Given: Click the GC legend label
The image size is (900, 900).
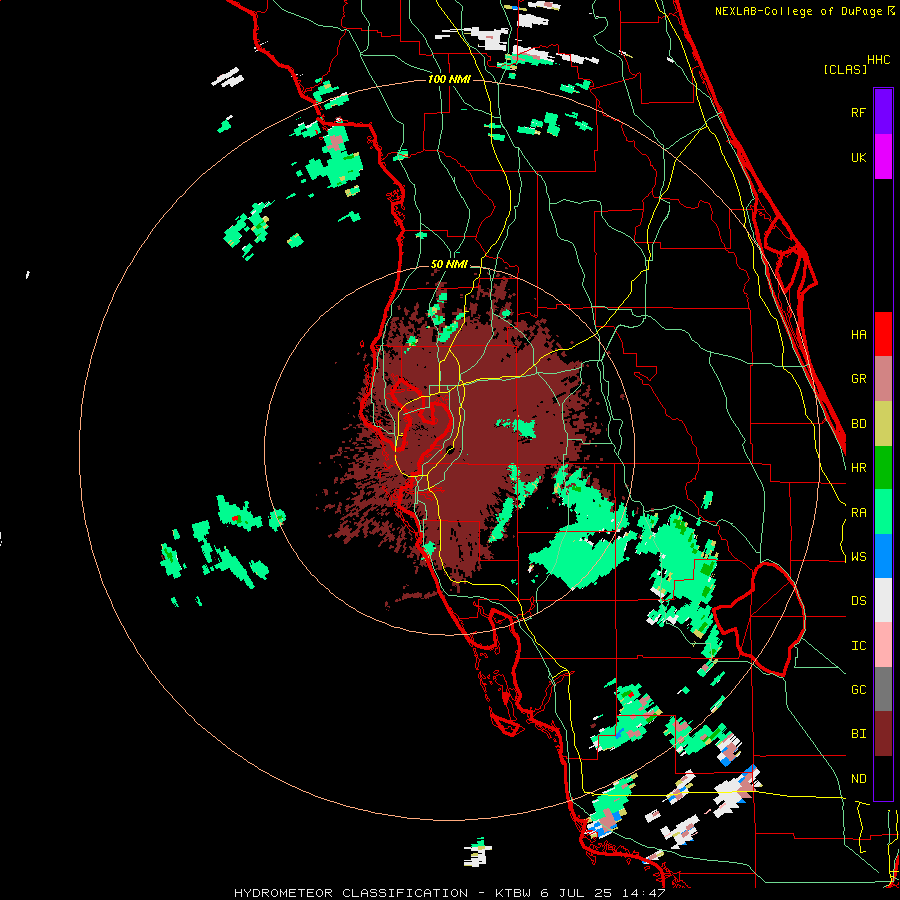Looking at the screenshot, I should tap(858, 690).
